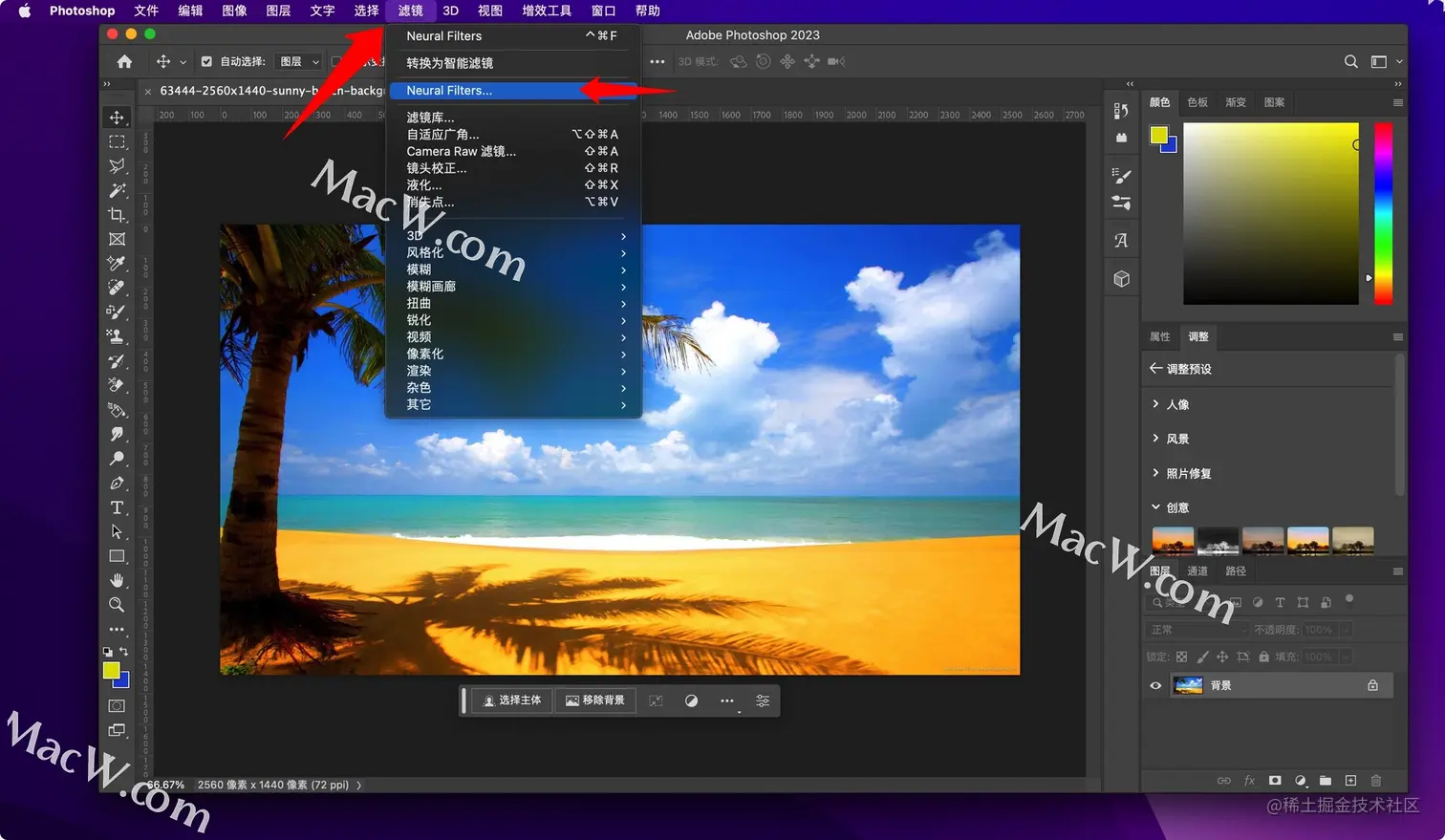The image size is (1445, 840).
Task: Activate the Horizontal Type tool
Action: click(x=117, y=507)
